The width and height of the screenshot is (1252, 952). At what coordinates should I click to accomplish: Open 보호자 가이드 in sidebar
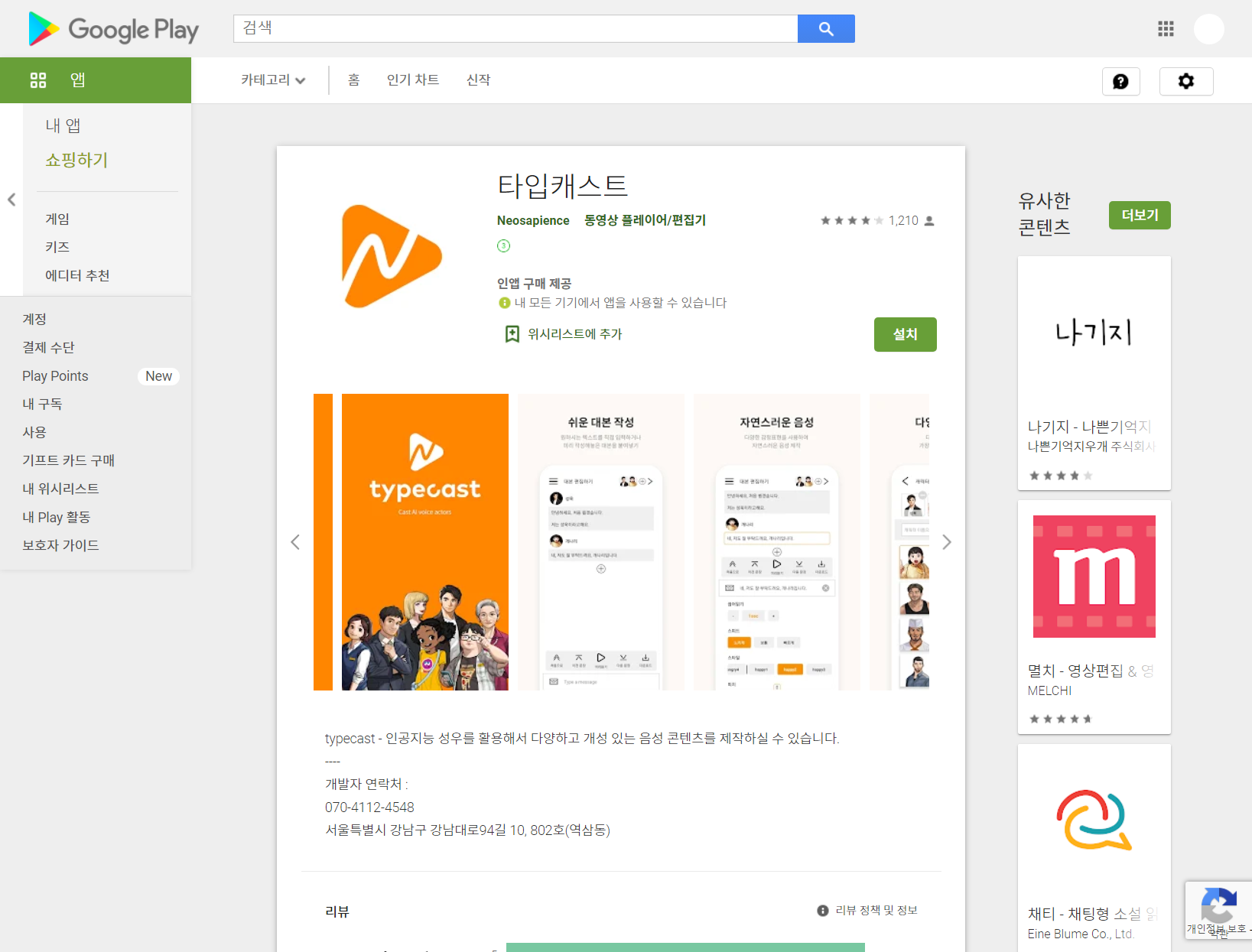tap(60, 545)
